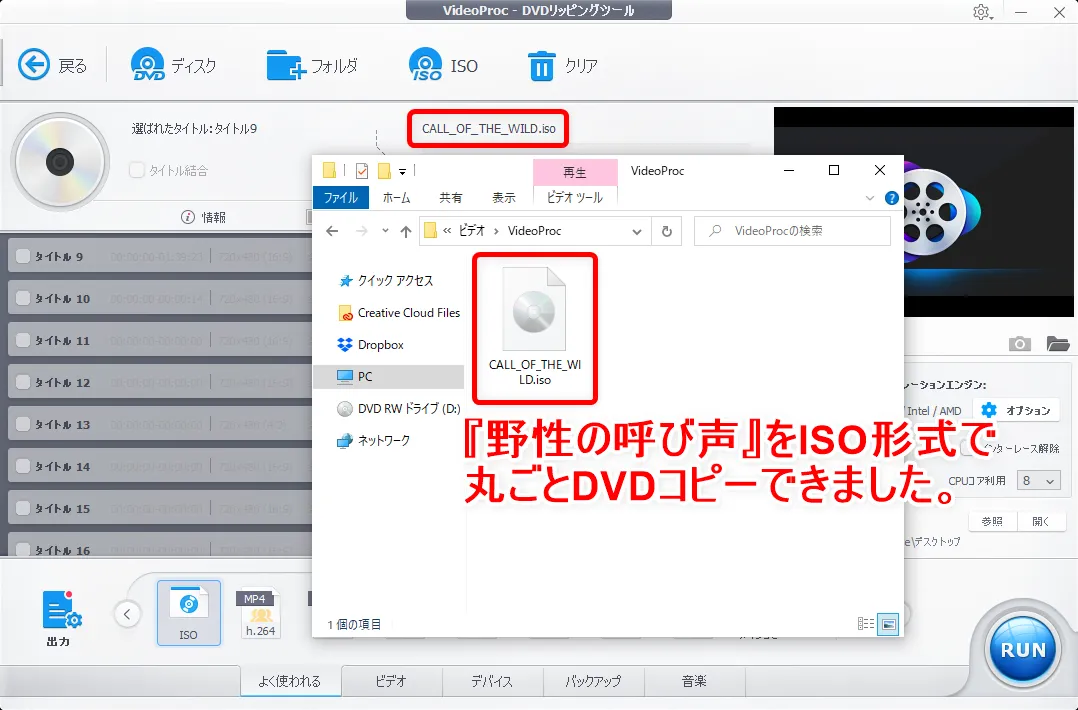The image size is (1078, 710).
Task: Click the new folder icon in Explorer titlebar
Action: [x=384, y=171]
